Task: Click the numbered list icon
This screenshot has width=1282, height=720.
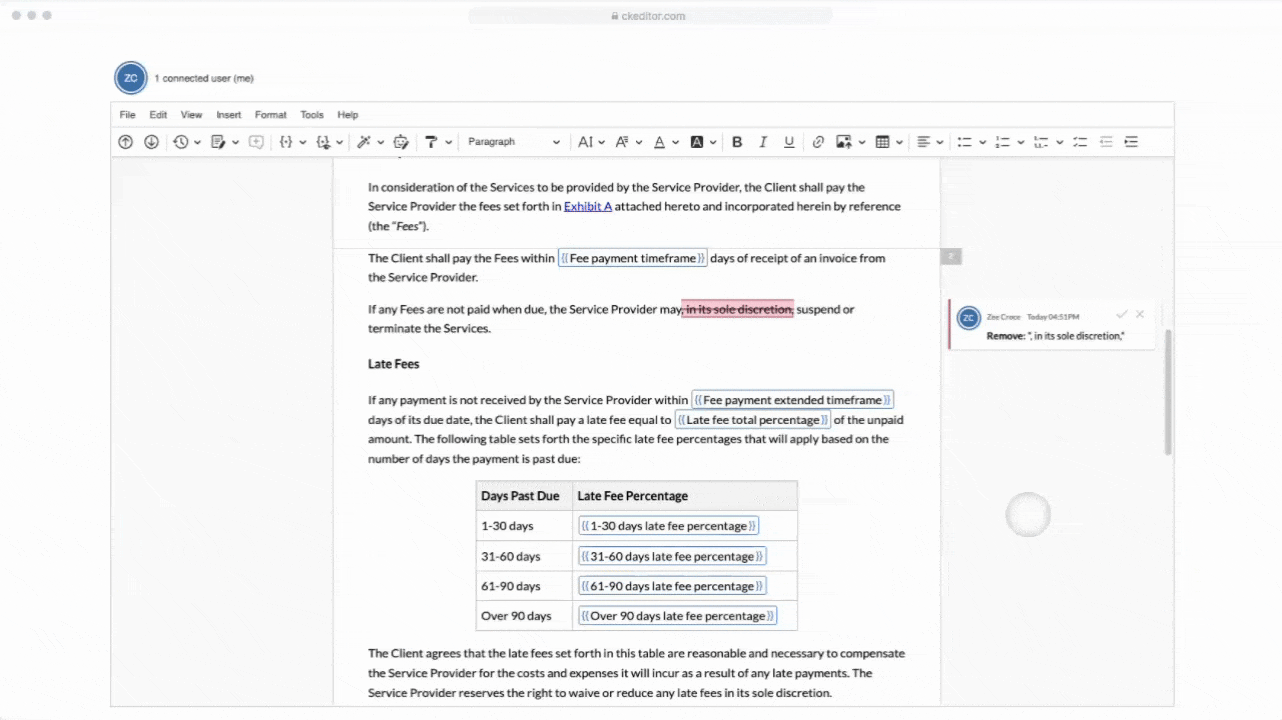Action: point(1003,142)
